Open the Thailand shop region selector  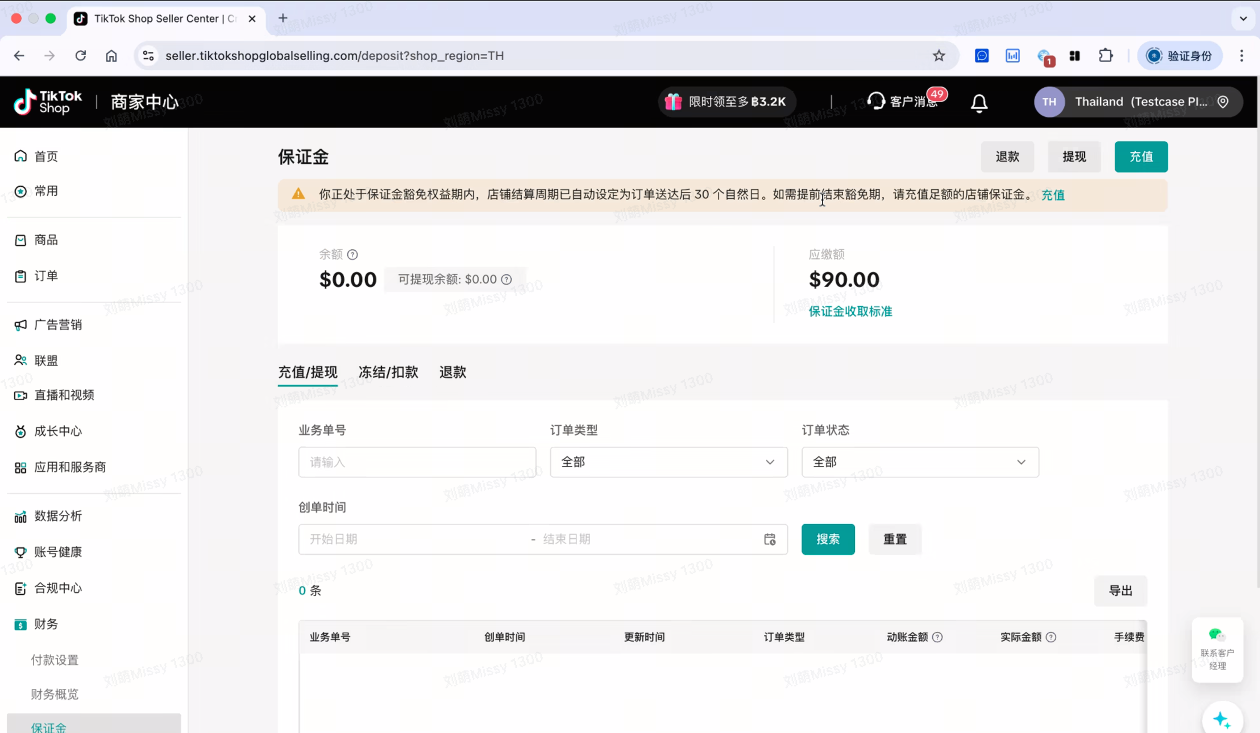[1139, 102]
